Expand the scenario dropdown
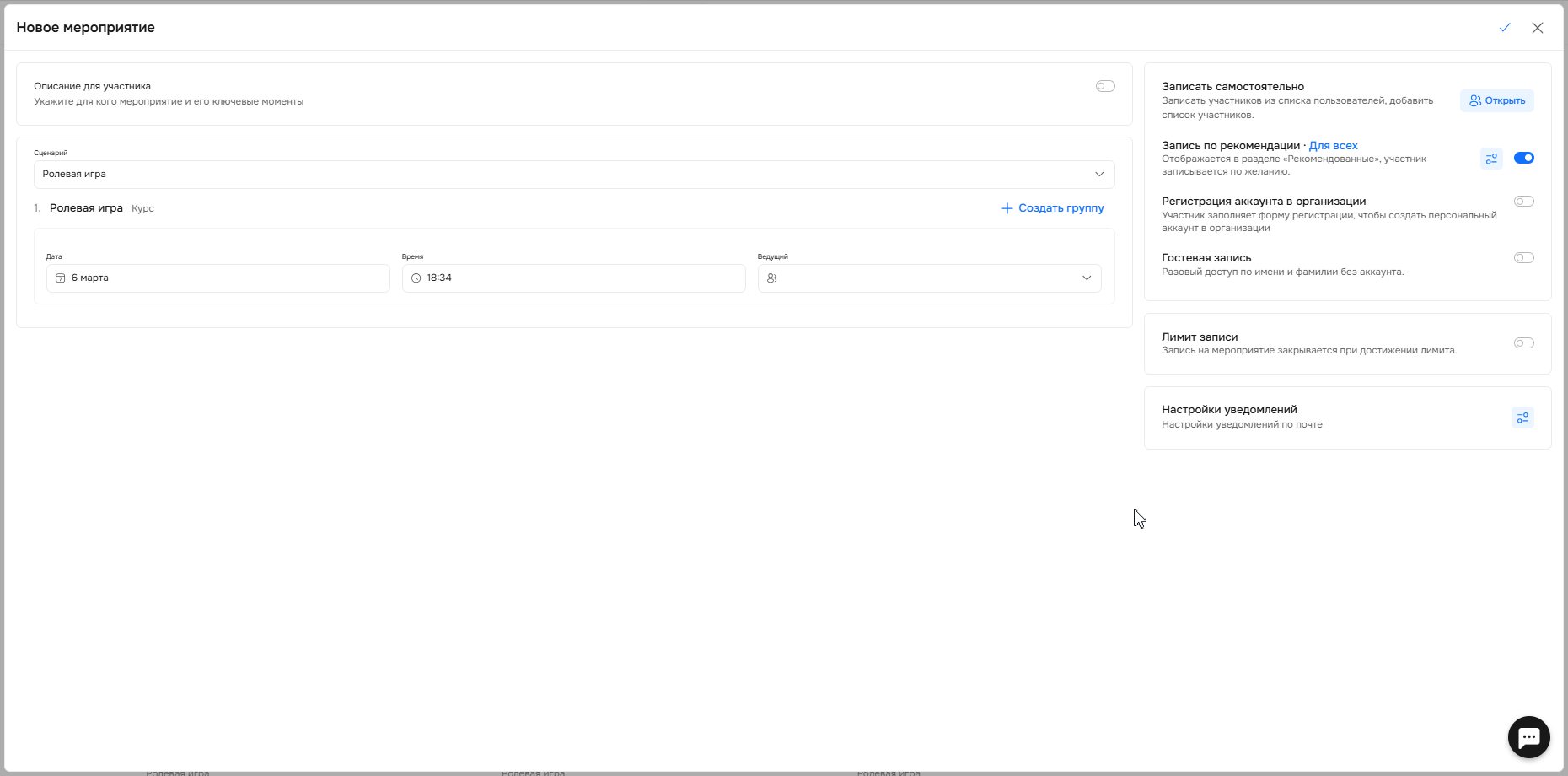Viewport: 1568px width, 776px height. 1099,175
